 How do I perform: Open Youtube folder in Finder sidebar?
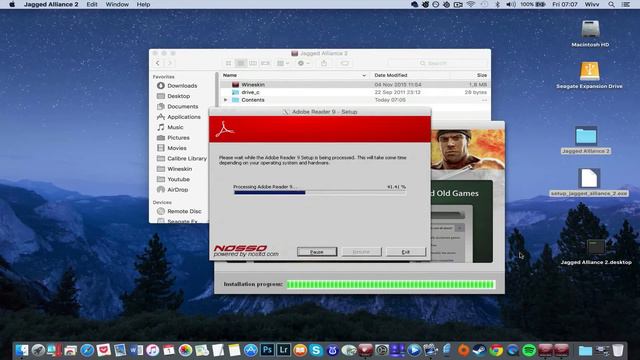(173, 179)
